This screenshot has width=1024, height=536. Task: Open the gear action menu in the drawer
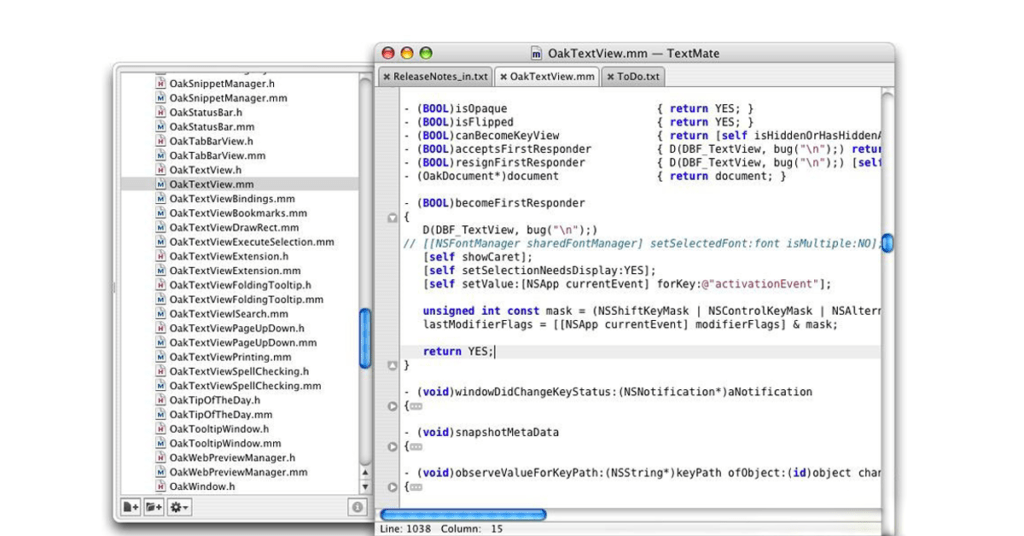(179, 507)
